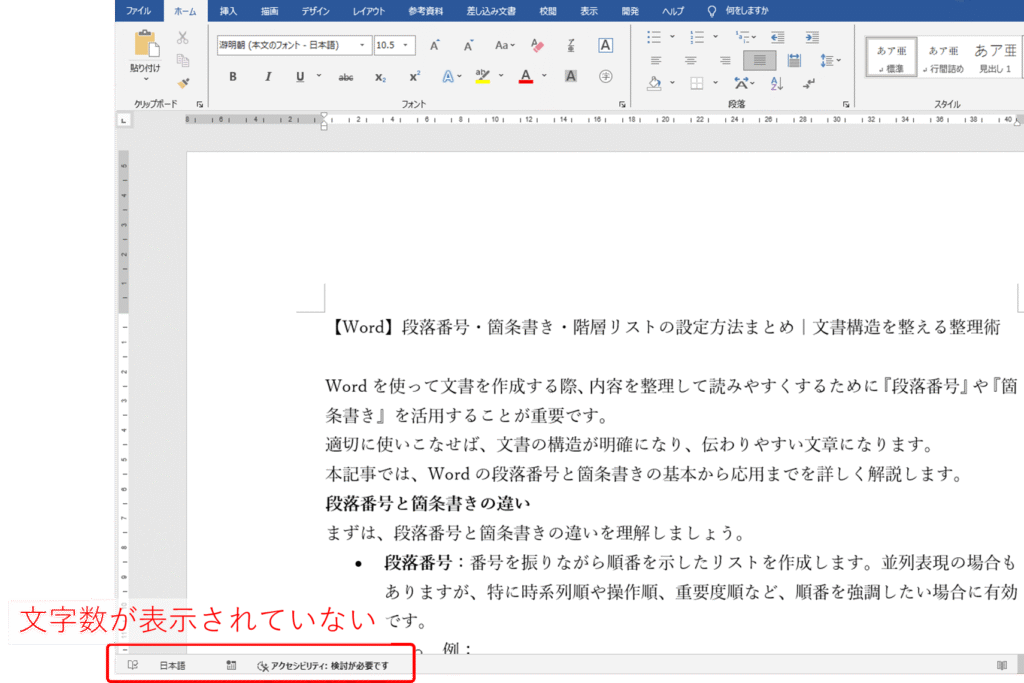This screenshot has height=683, width=1024.
Task: Toggle superscript formatting
Action: click(415, 76)
